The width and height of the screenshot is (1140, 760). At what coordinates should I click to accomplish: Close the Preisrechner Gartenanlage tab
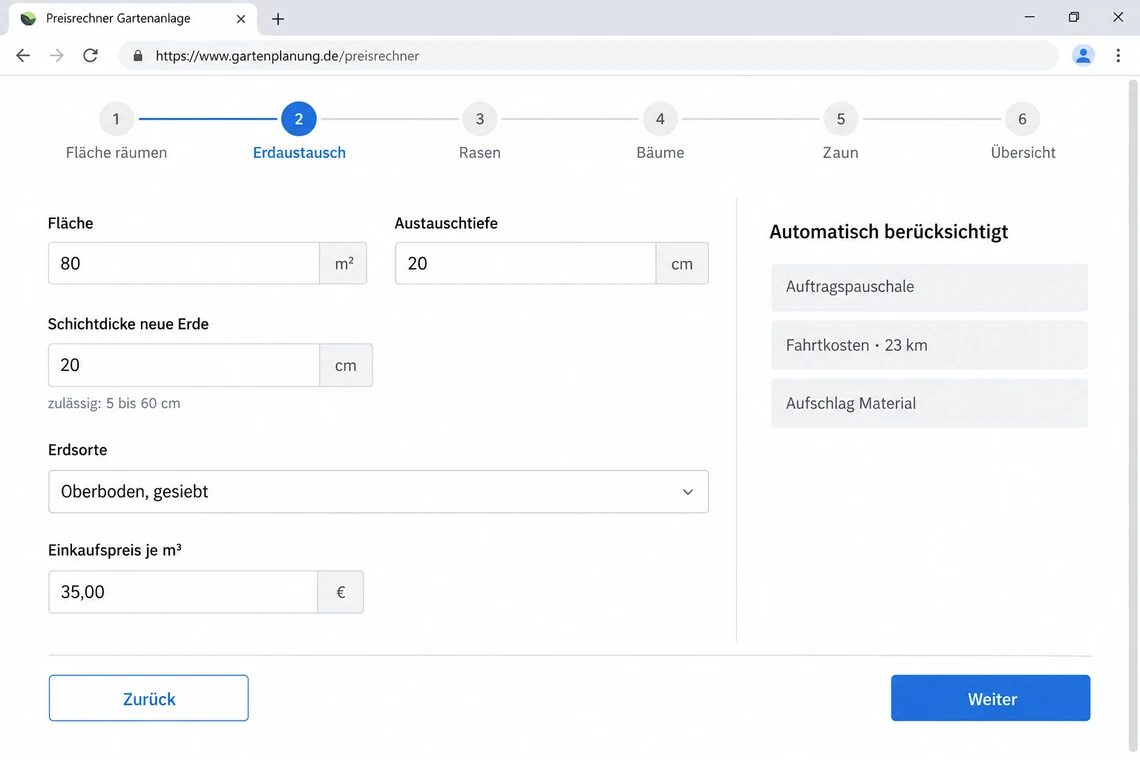[x=241, y=19]
